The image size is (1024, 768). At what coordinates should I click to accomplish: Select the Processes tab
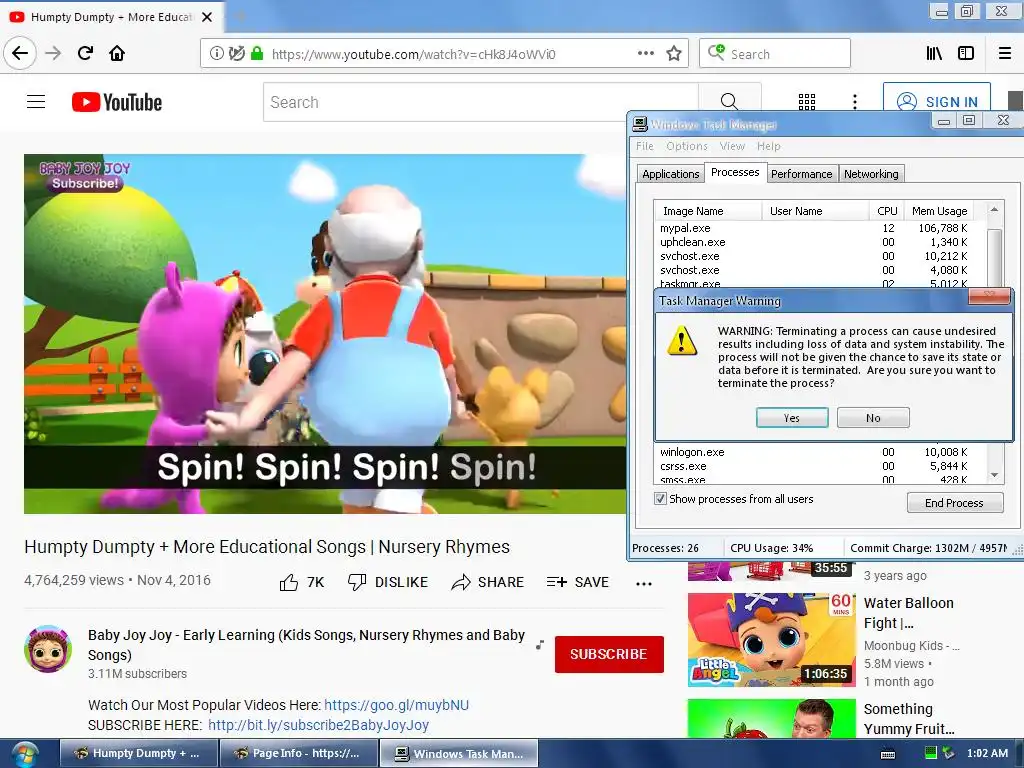[x=735, y=172]
